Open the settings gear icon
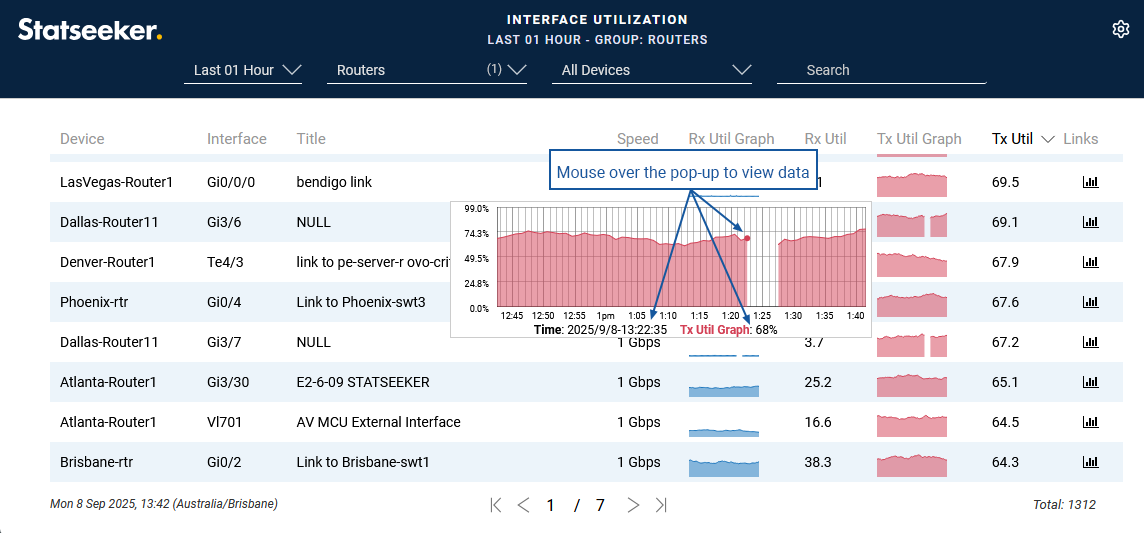Image resolution: width=1144 pixels, height=533 pixels. [1120, 29]
